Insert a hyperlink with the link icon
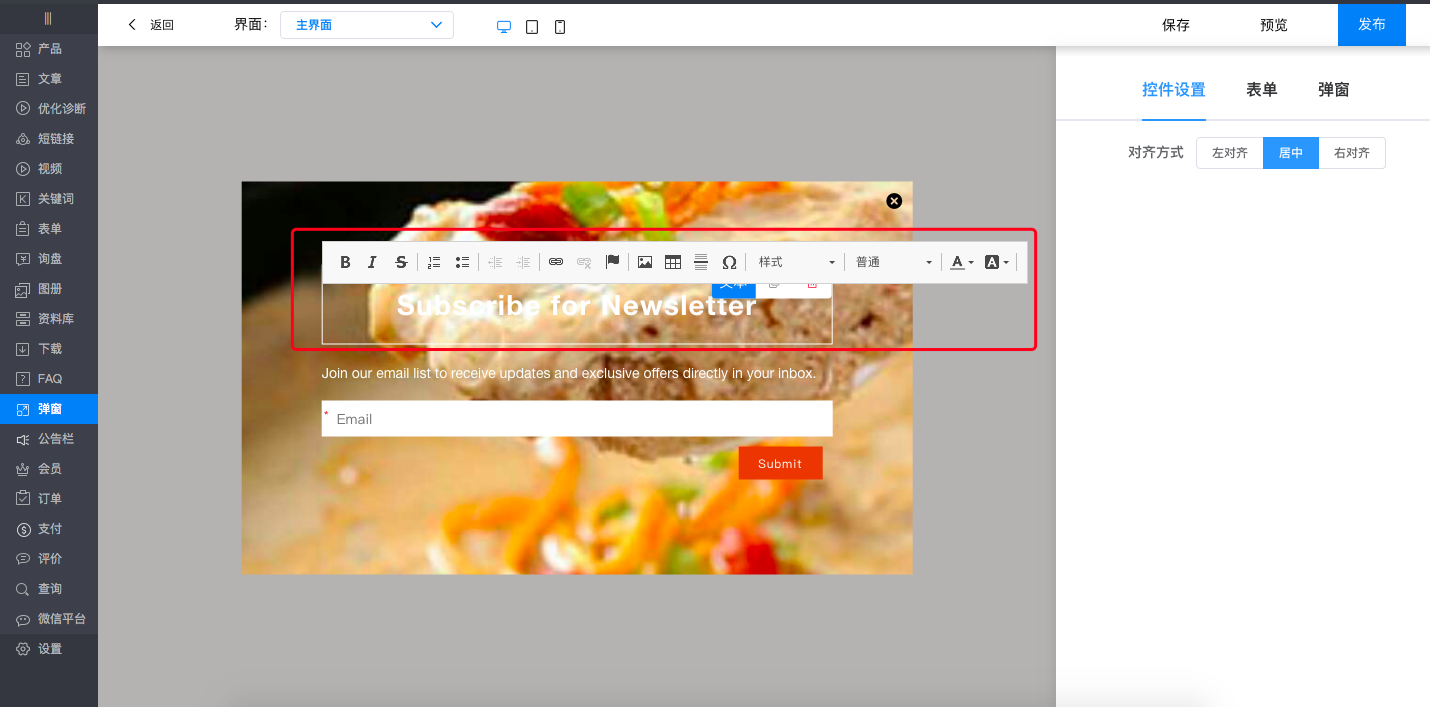Image resolution: width=1430 pixels, height=707 pixels. point(556,262)
